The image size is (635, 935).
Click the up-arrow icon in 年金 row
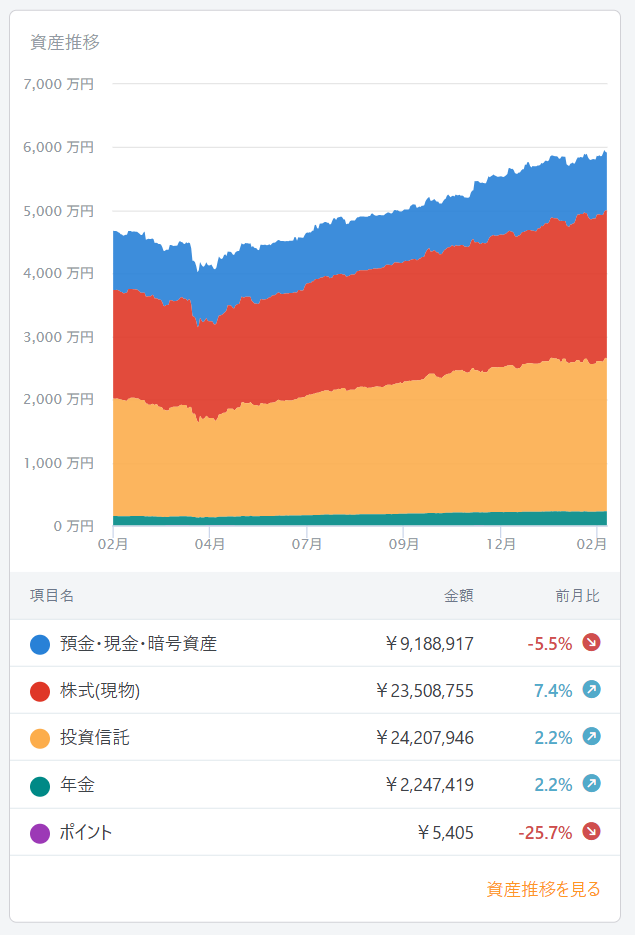(591, 785)
